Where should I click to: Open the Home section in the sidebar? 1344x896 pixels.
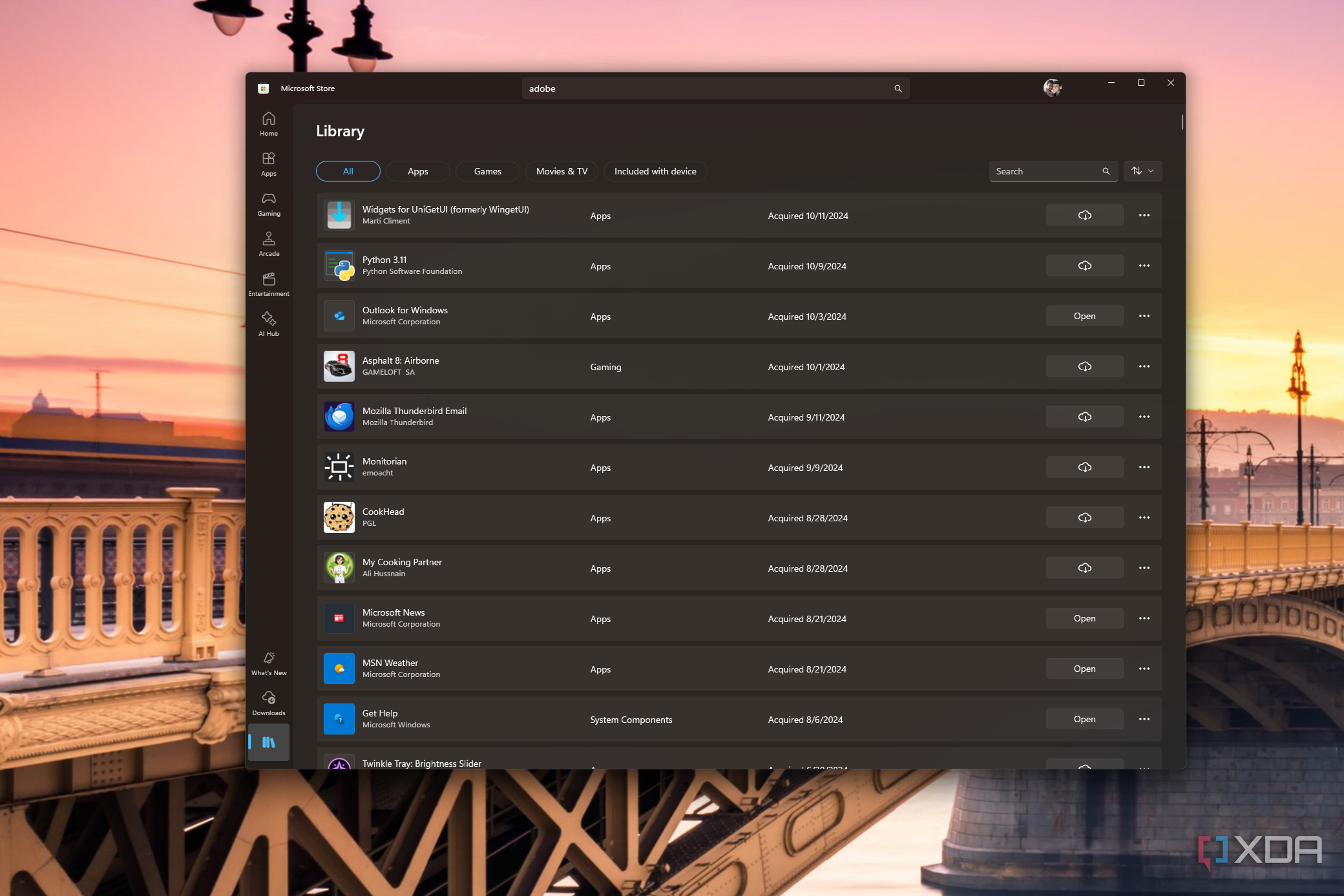pos(268,123)
